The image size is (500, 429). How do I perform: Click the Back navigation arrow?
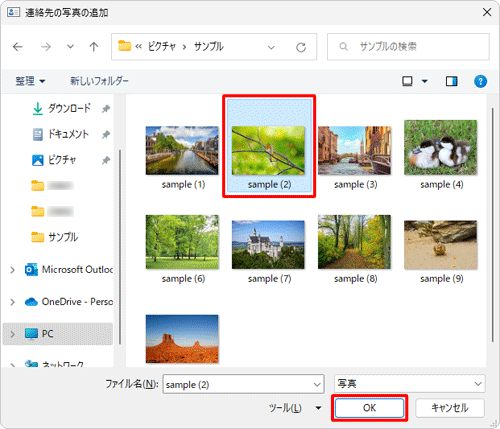18,47
